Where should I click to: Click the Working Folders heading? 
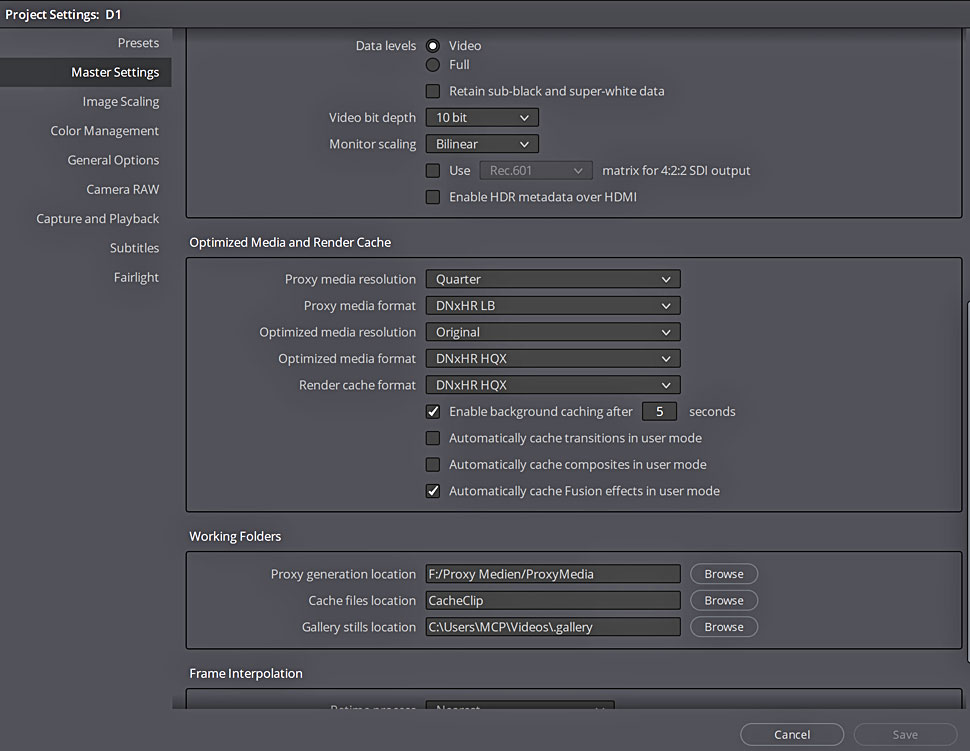click(235, 536)
